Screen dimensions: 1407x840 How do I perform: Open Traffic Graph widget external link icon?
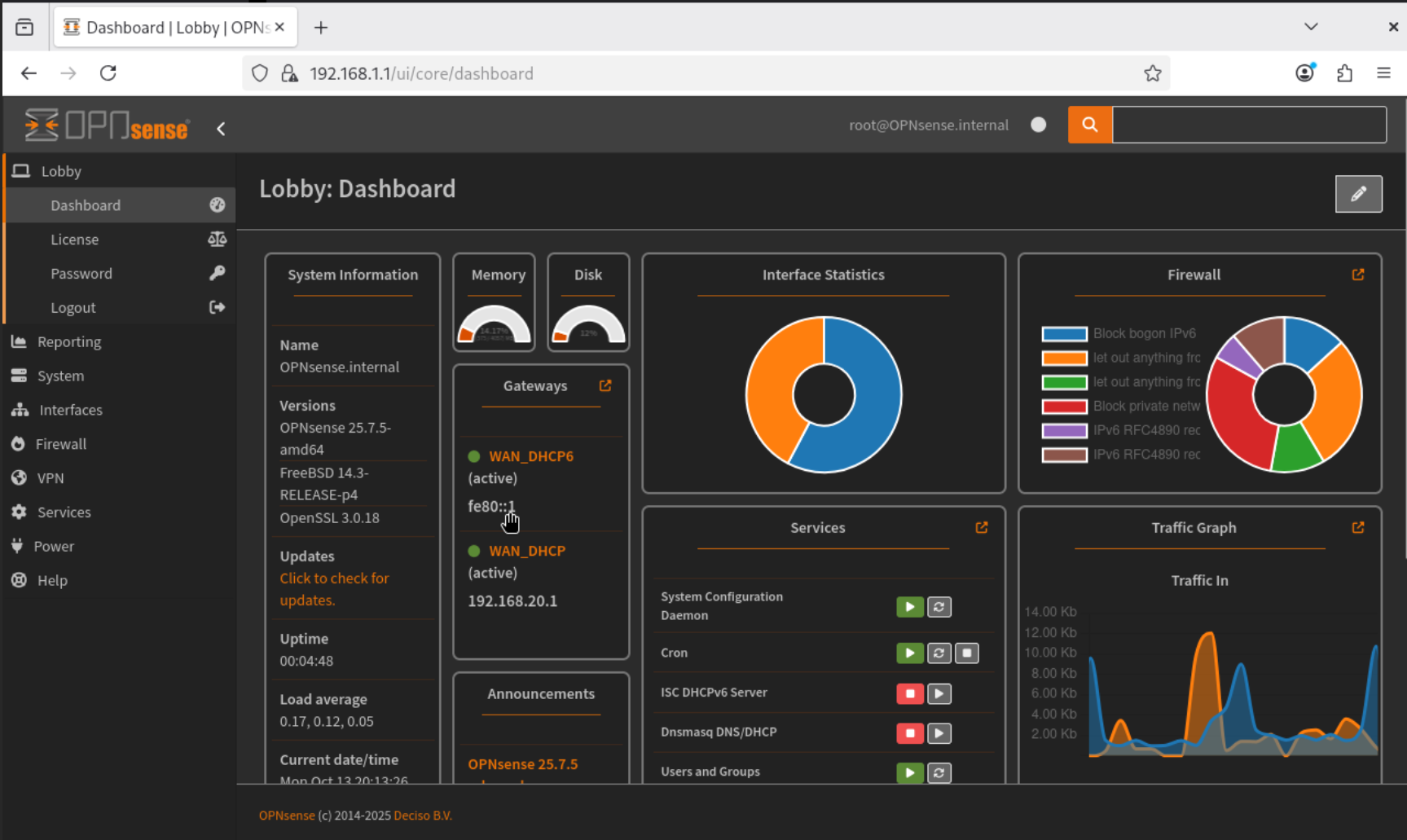pos(1357,527)
